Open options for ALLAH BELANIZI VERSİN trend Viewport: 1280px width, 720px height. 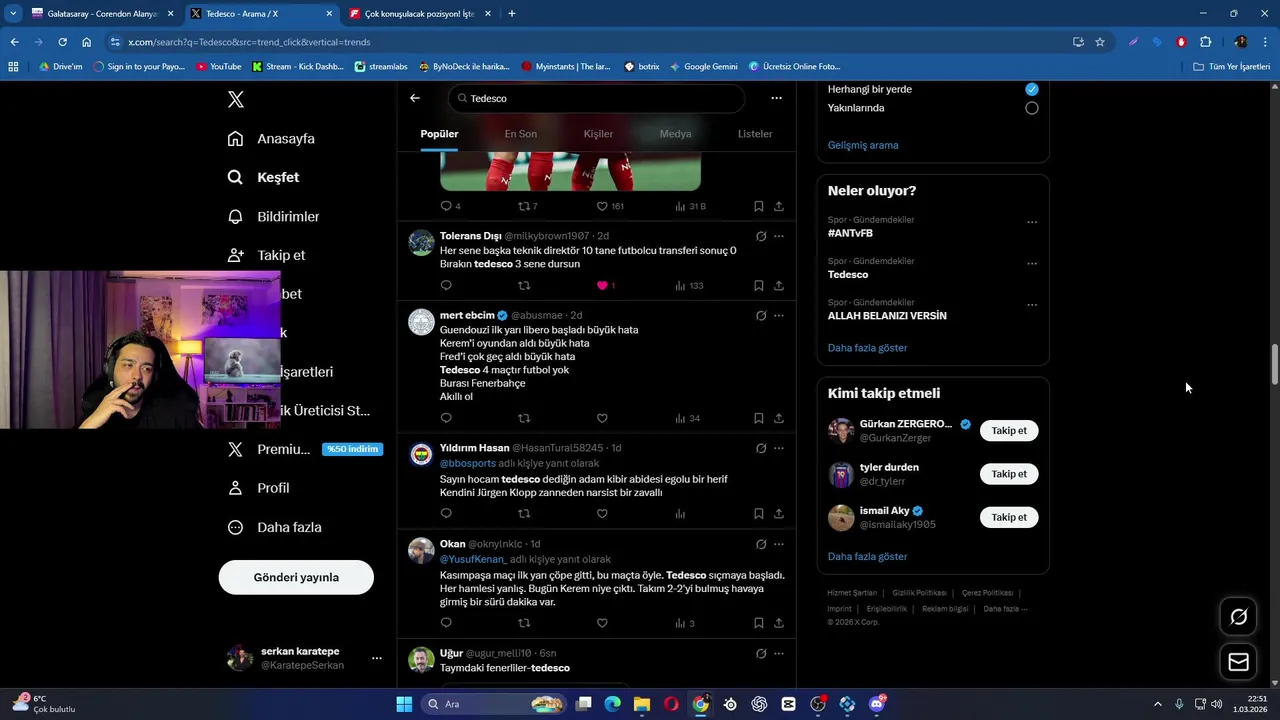(x=1032, y=305)
